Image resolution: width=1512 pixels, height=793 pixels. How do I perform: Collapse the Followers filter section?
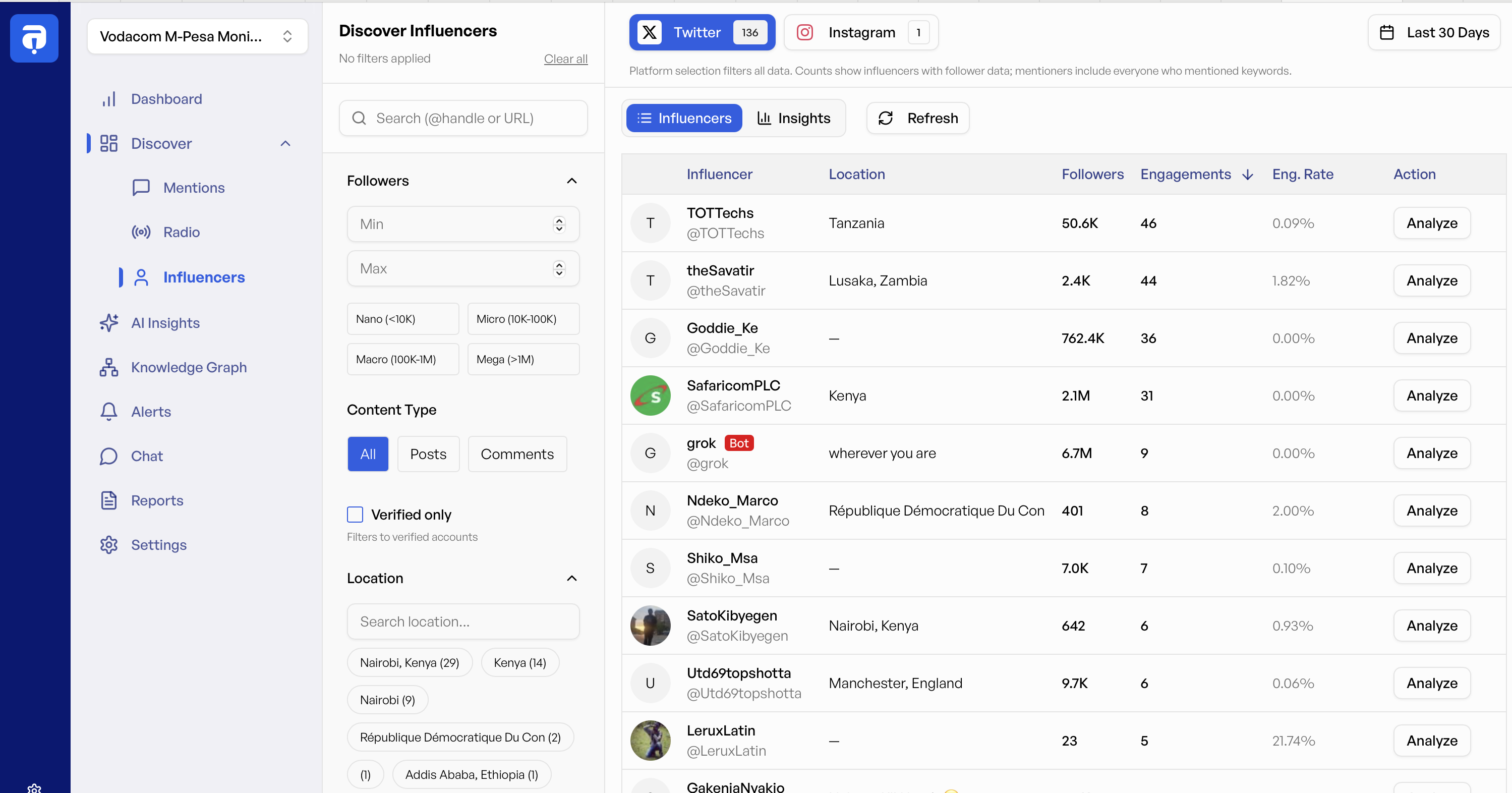pos(572,181)
